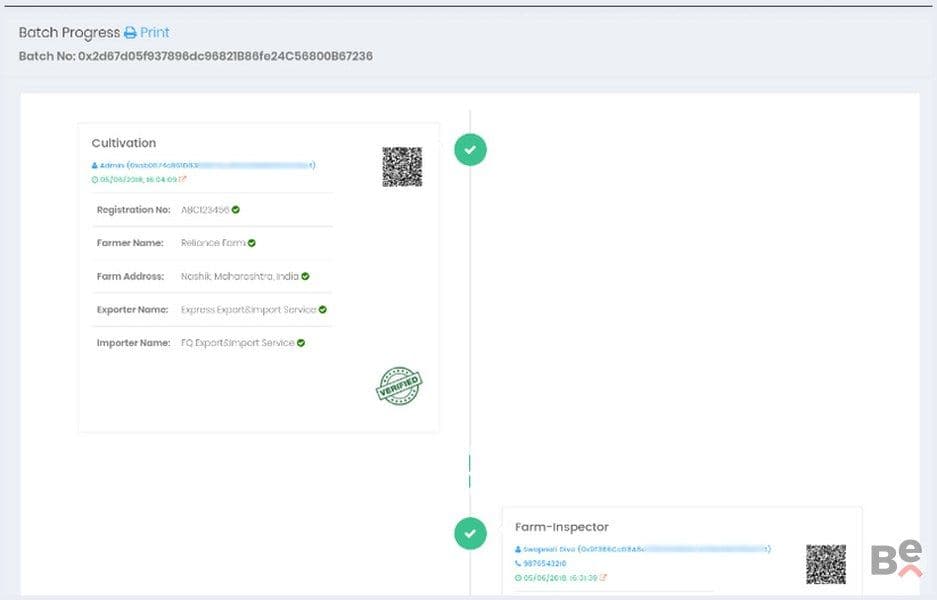This screenshot has height=600, width=937.
Task: Open the Admin account link in Cultivation
Action: 203,165
